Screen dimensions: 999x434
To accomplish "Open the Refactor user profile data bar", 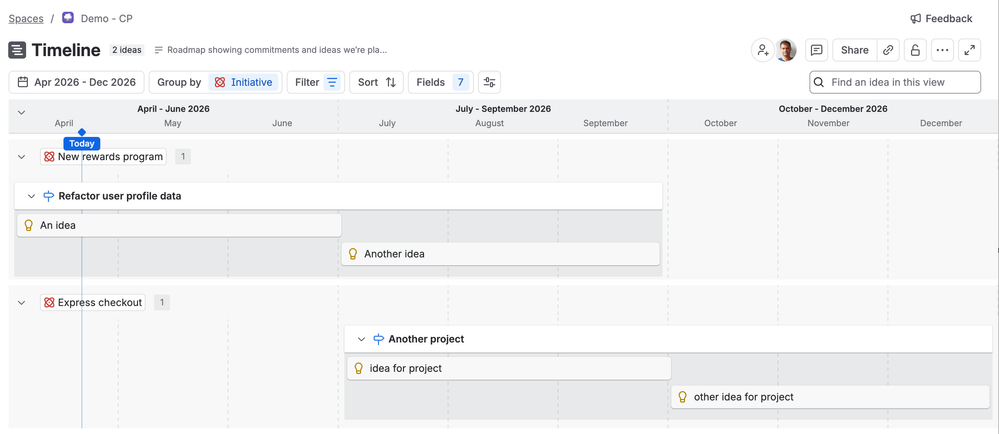I will point(338,196).
